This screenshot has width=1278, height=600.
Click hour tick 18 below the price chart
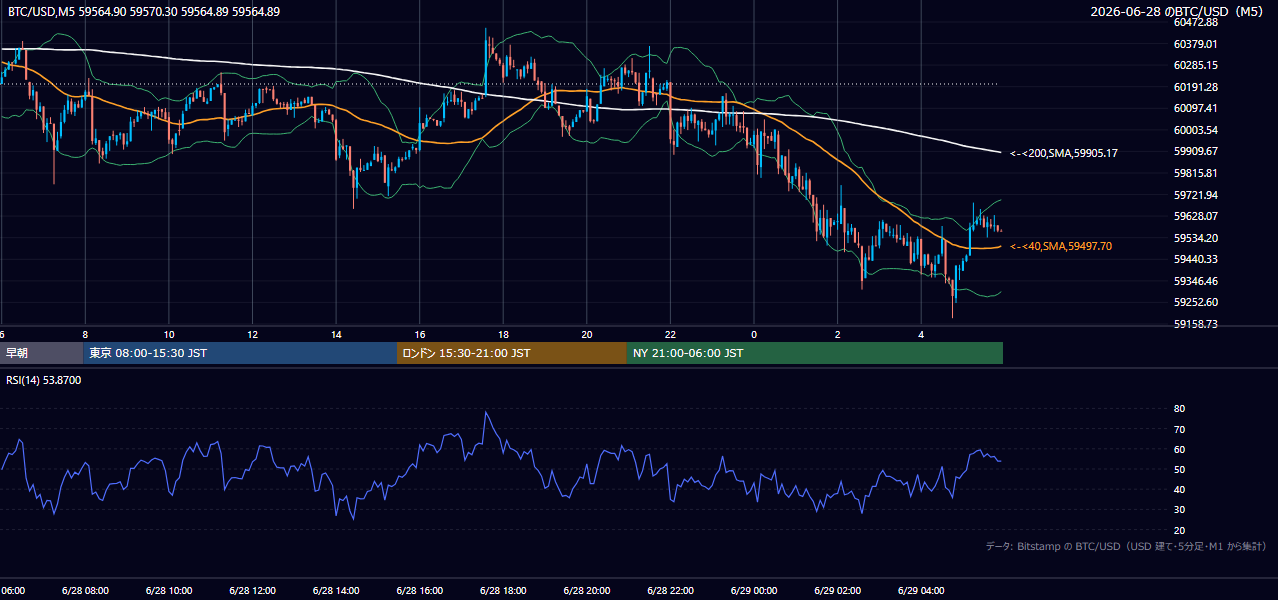point(503,334)
